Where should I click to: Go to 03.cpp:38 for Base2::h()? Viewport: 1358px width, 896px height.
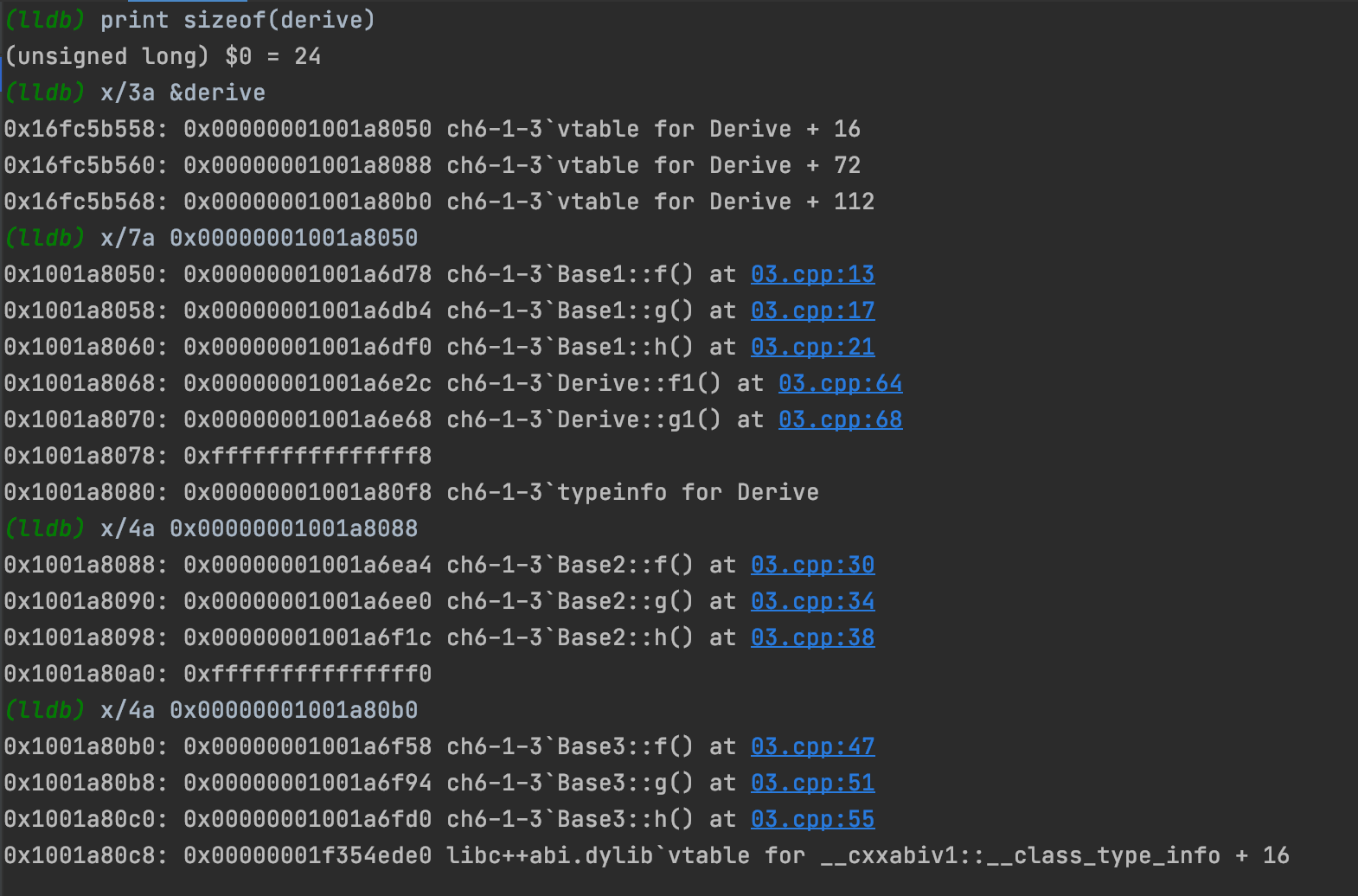(x=812, y=637)
